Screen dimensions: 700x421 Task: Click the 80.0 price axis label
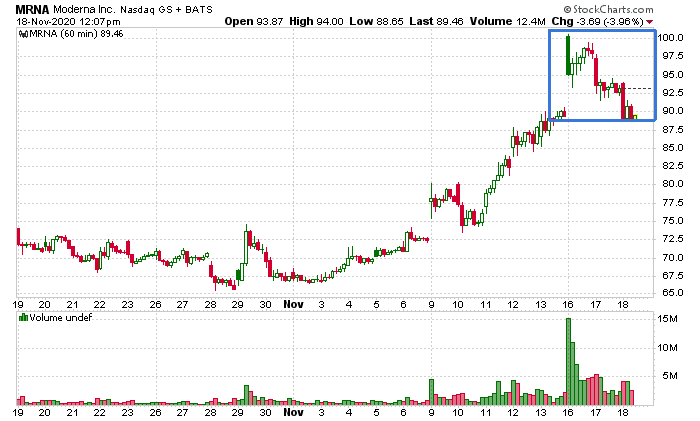click(673, 184)
